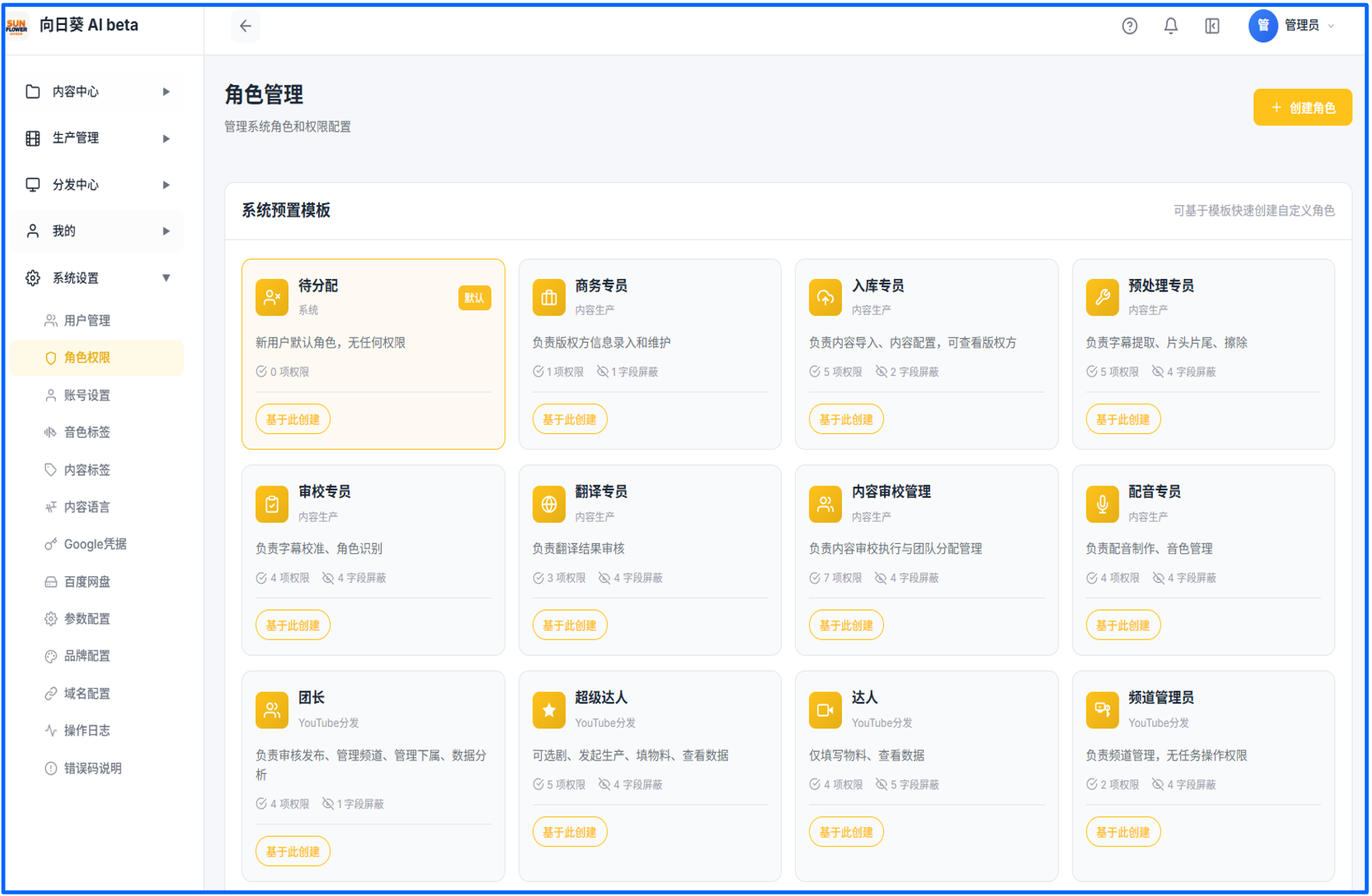This screenshot has height=896, width=1372.
Task: Click the 频道管理员 card icon
Action: tap(1102, 710)
